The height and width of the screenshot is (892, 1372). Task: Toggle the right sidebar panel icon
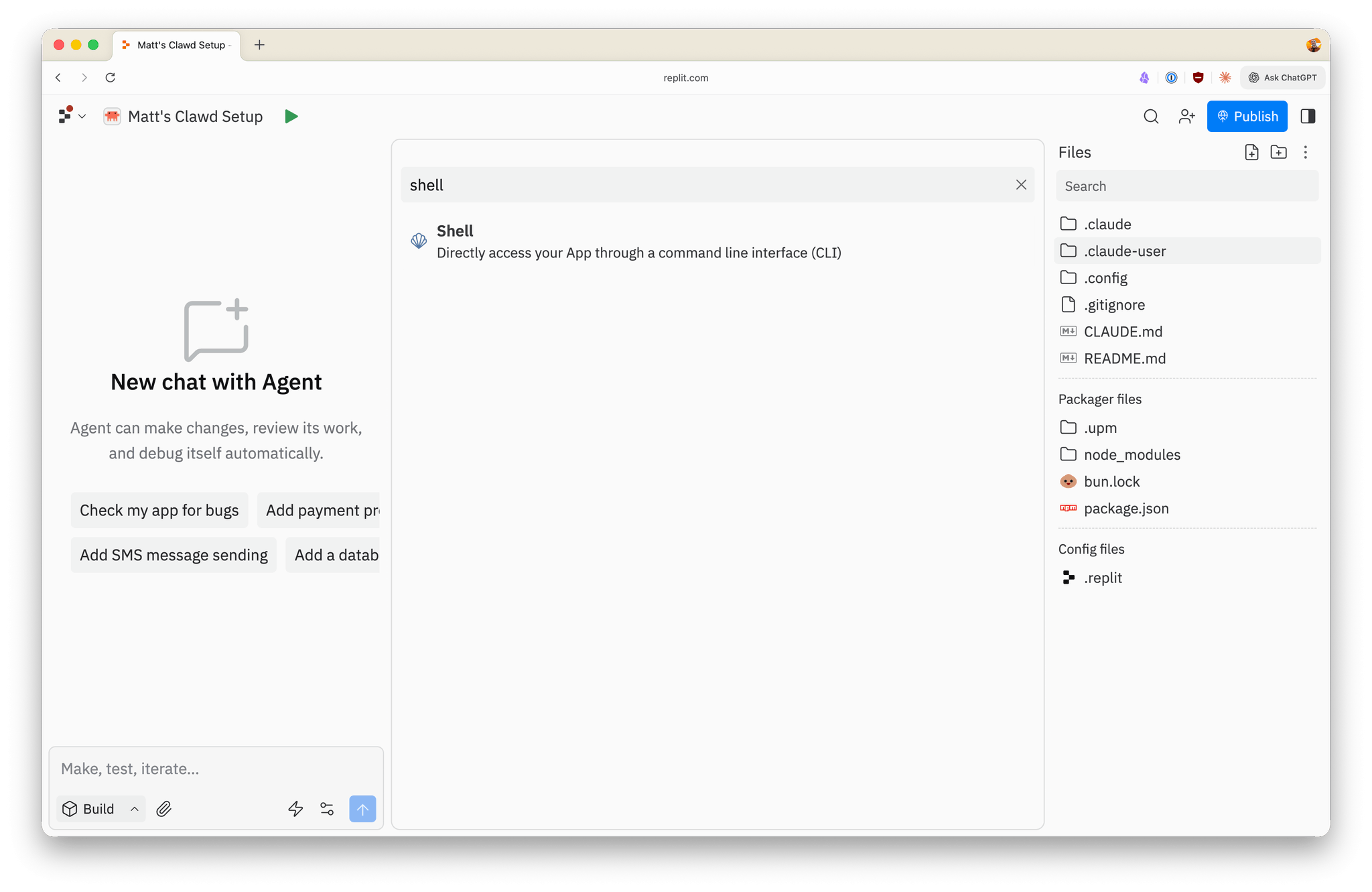[x=1307, y=117]
